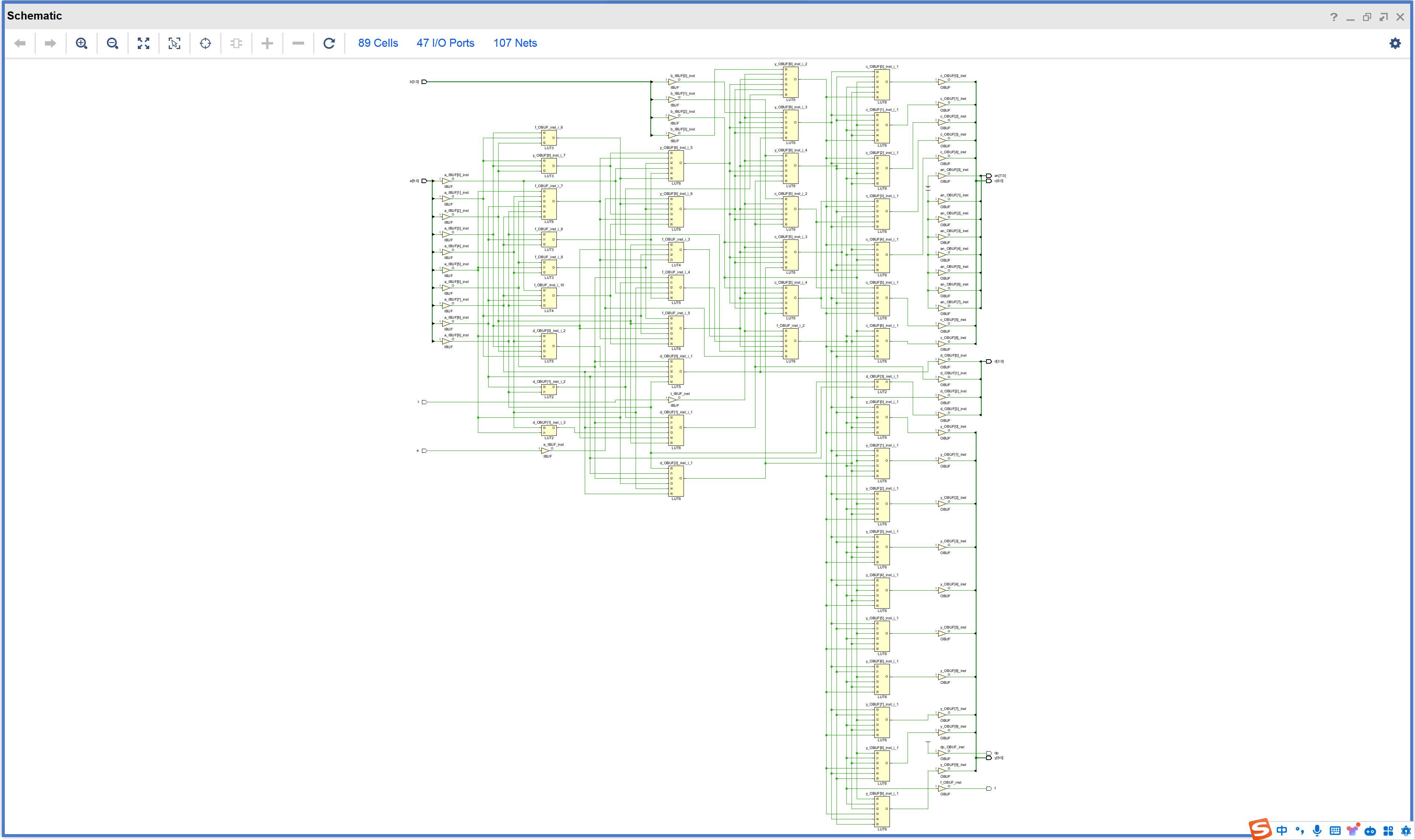
Task: Select the t_IBUF_inst buffer
Action: [x=672, y=400]
